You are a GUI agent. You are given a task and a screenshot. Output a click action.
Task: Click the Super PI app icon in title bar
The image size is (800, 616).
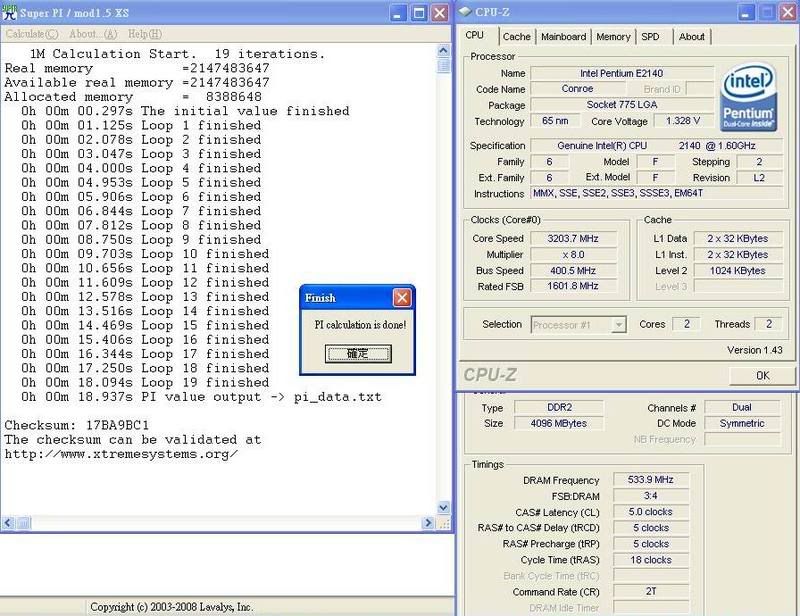pyautogui.click(x=9, y=12)
